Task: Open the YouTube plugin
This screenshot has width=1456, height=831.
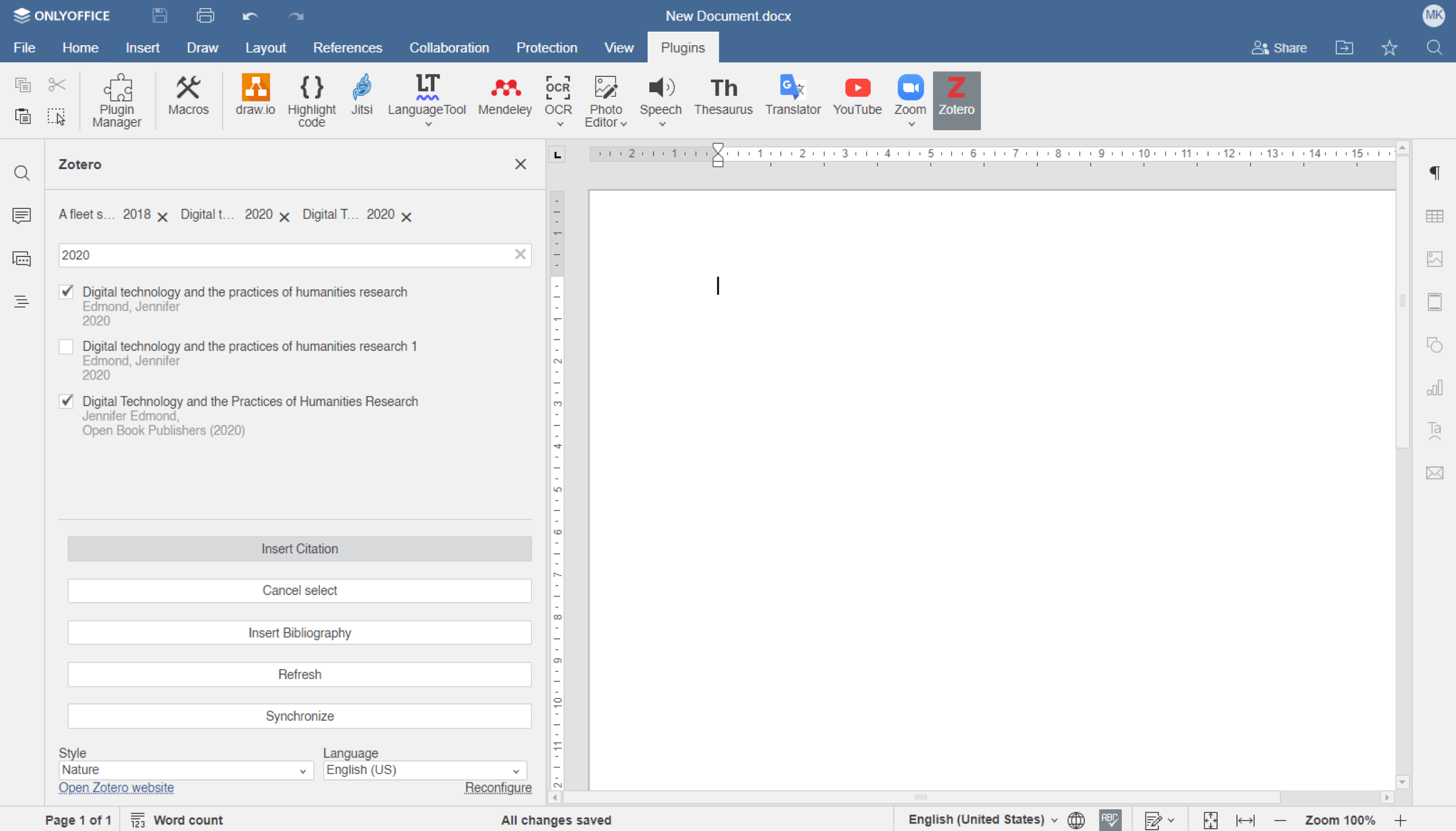Action: pyautogui.click(x=857, y=95)
